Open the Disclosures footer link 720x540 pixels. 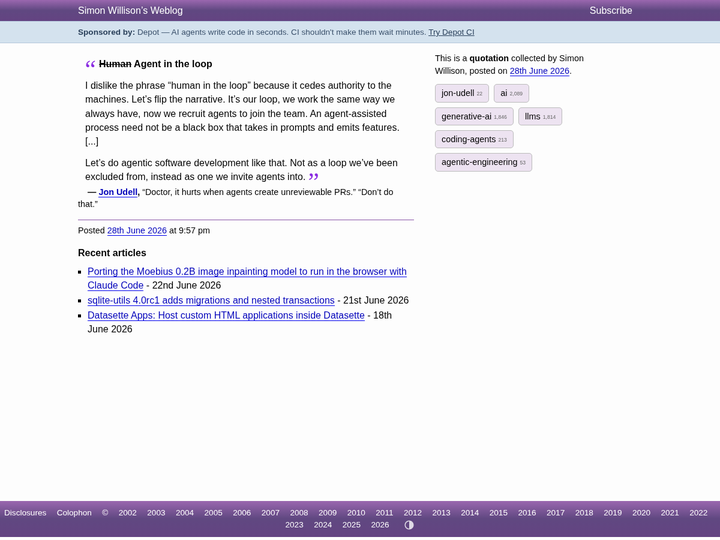[x=25, y=512]
